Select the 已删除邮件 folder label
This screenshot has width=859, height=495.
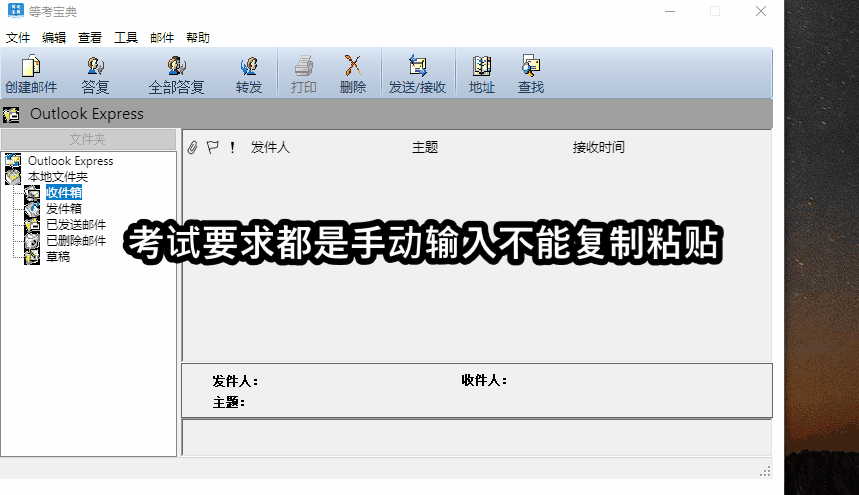coord(76,240)
